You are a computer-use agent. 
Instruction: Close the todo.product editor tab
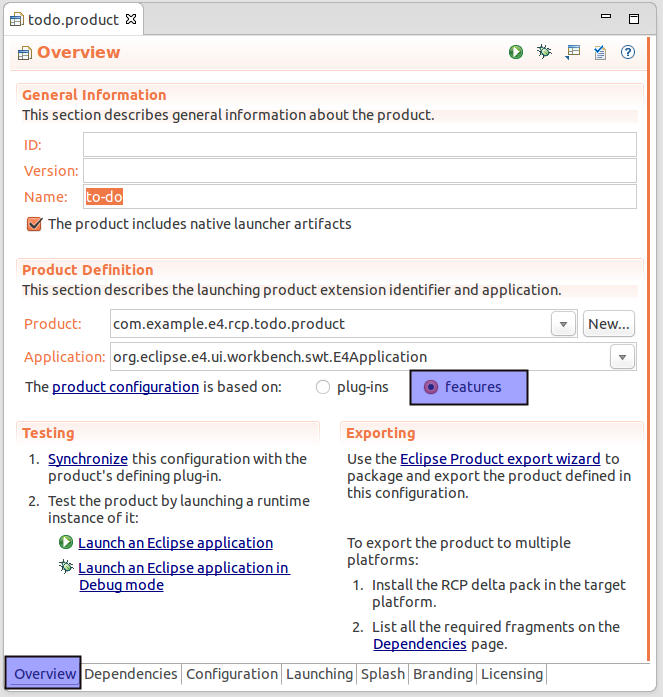[132, 19]
